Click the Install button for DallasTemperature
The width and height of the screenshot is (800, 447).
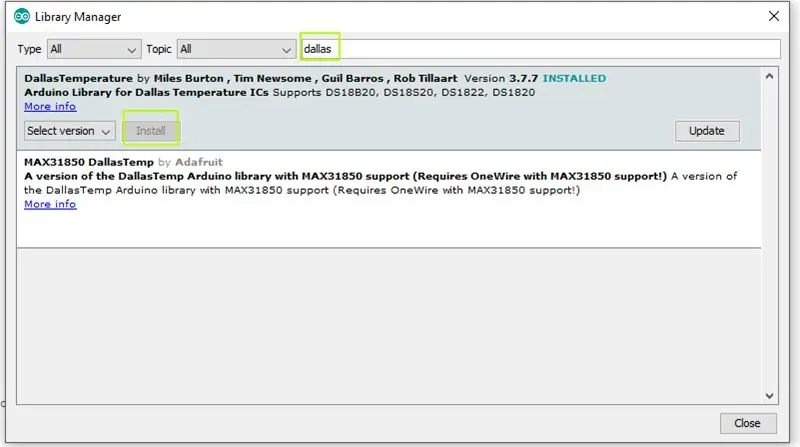[151, 131]
